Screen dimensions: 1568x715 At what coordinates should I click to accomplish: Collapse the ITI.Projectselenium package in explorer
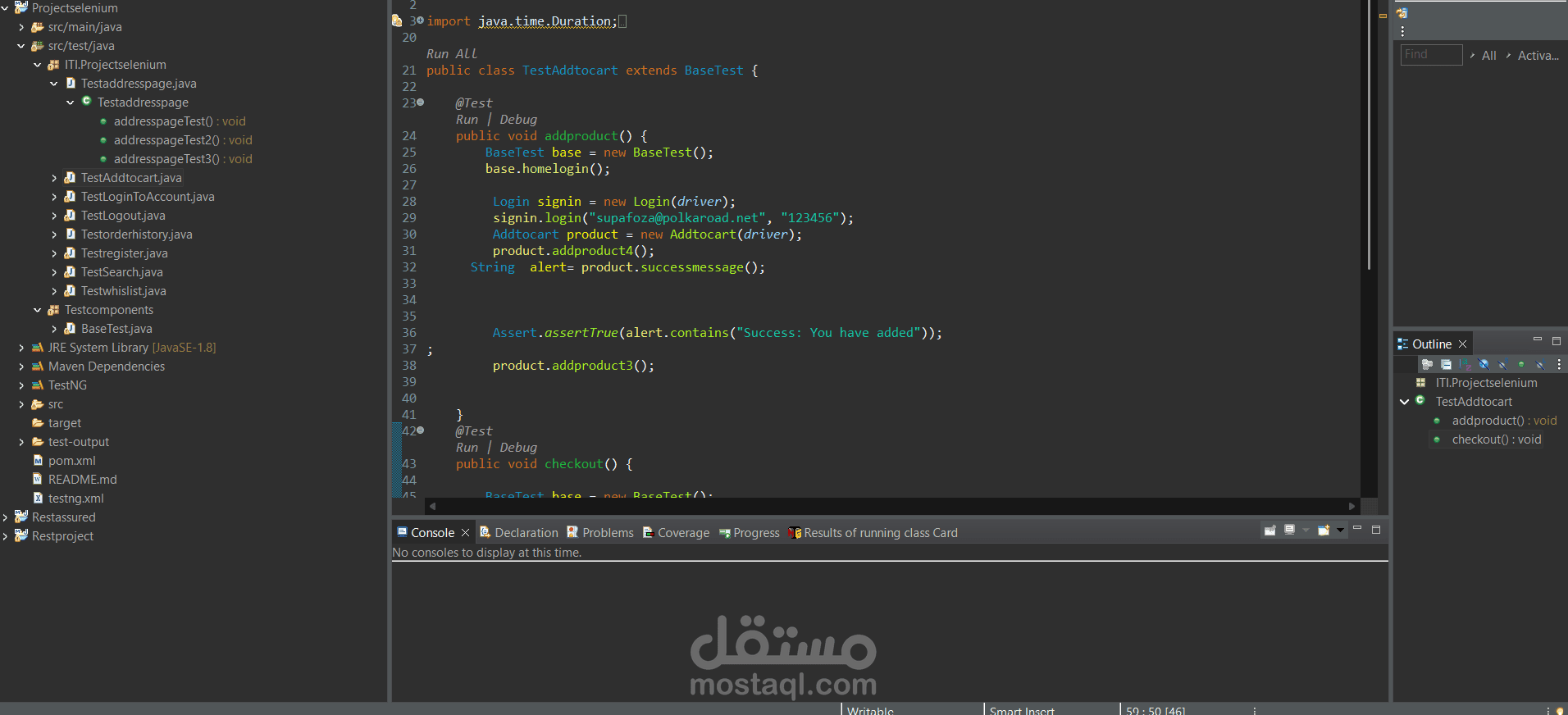pos(38,65)
